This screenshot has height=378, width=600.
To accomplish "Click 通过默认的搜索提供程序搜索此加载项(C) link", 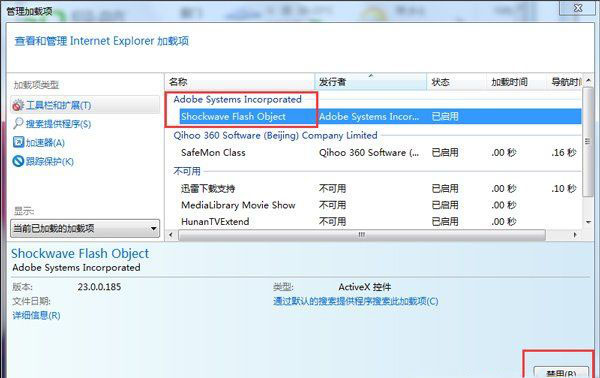I will (x=355, y=301).
